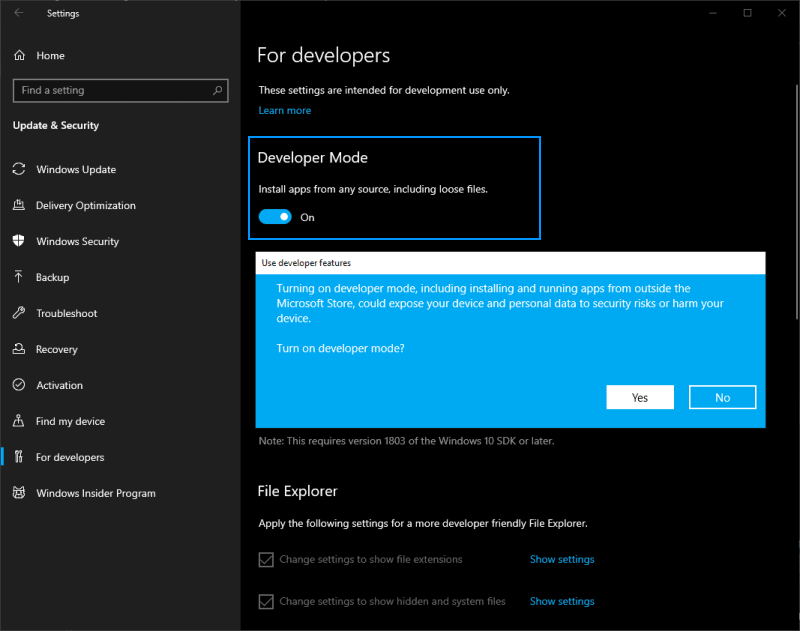Open the Learn more link

click(x=285, y=110)
